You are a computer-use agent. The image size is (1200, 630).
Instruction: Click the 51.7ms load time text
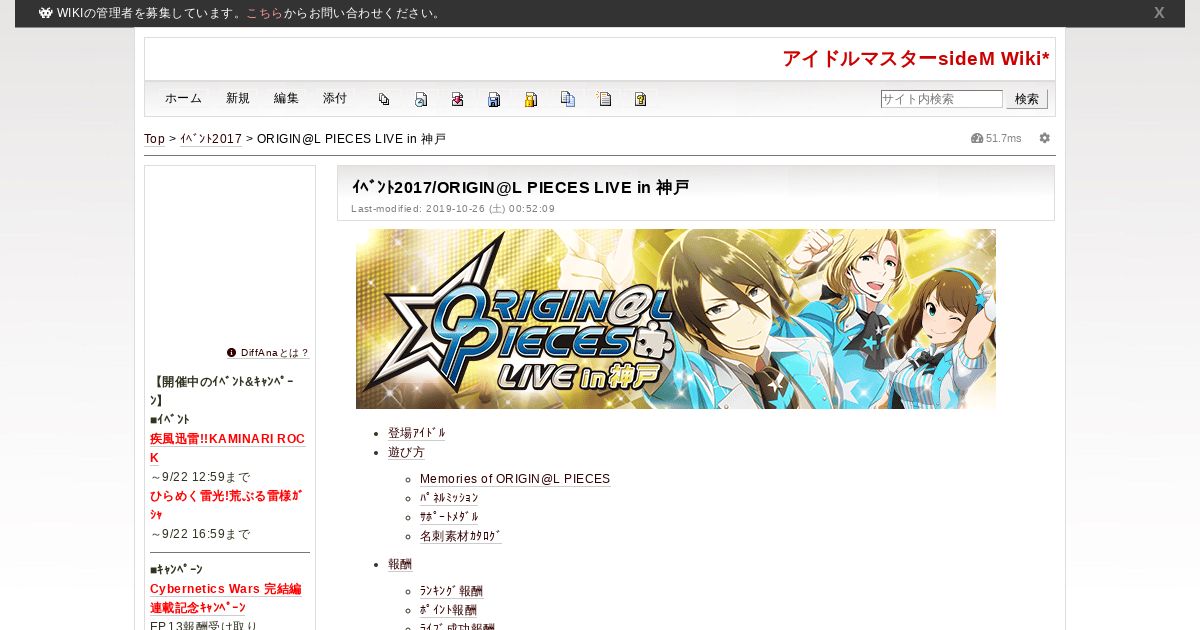pos(1004,138)
